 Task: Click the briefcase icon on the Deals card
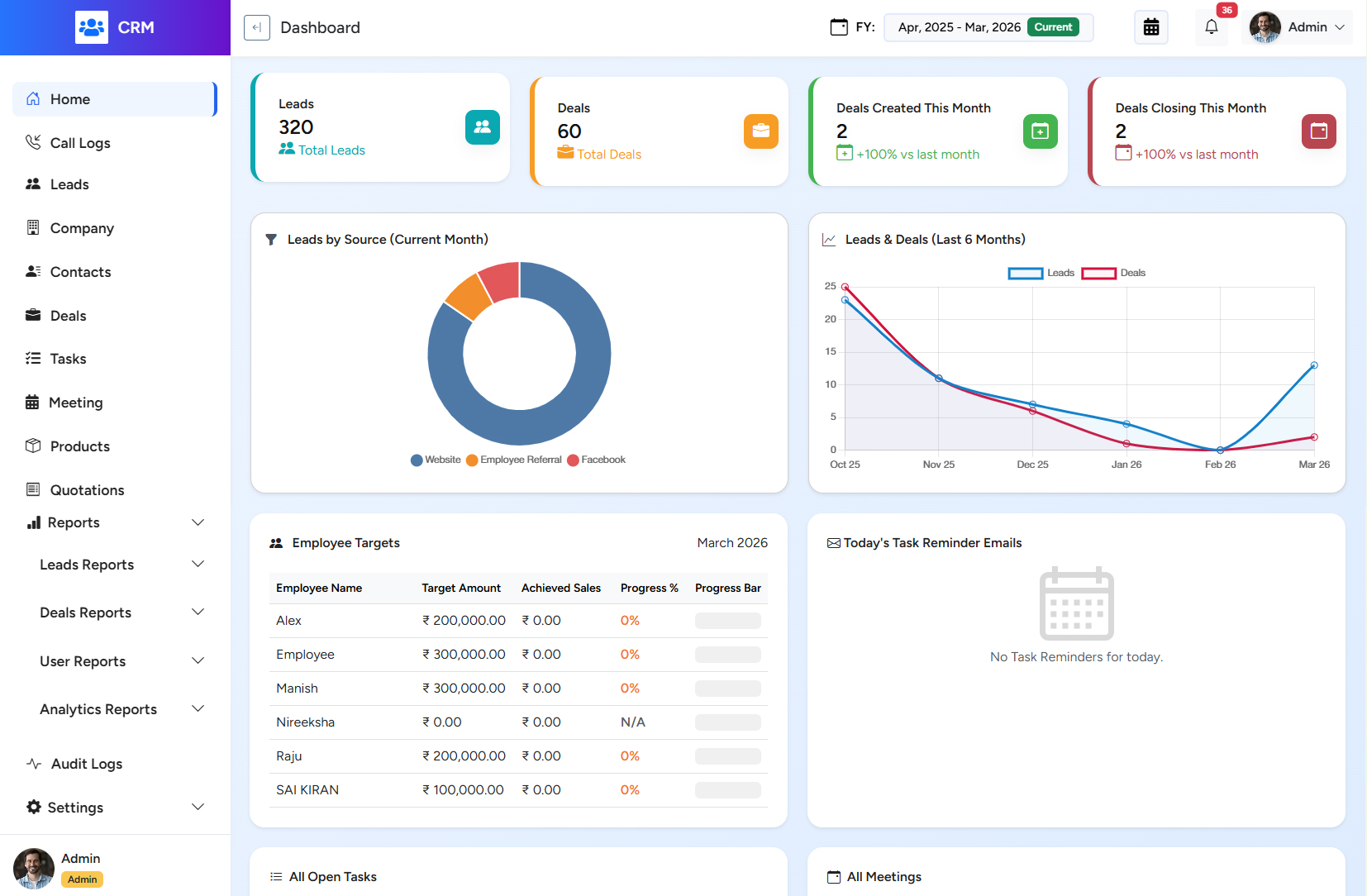[761, 131]
